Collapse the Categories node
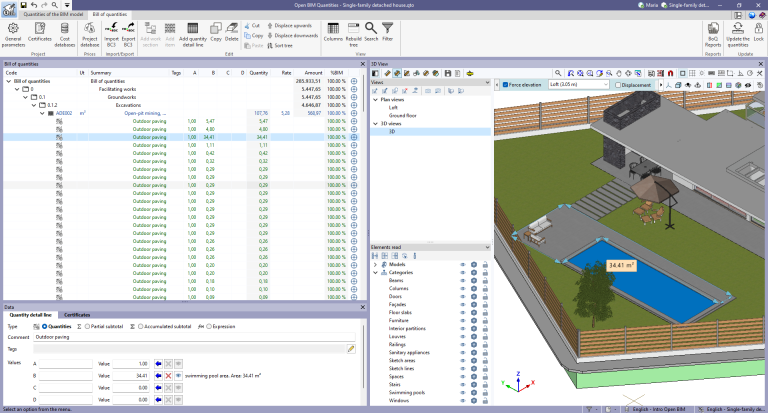 click(x=376, y=272)
